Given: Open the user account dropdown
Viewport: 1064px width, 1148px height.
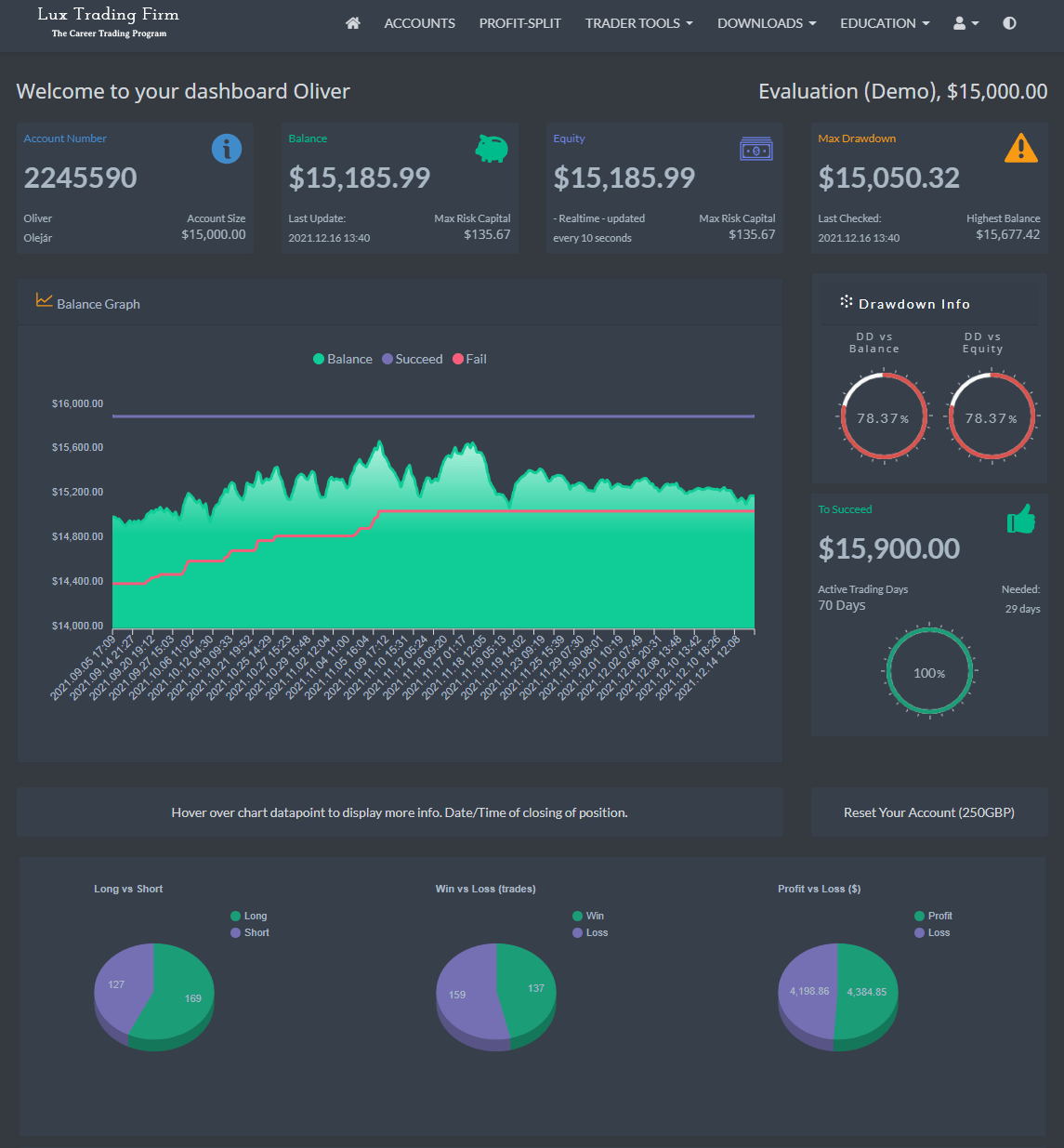Looking at the screenshot, I should tap(965, 23).
